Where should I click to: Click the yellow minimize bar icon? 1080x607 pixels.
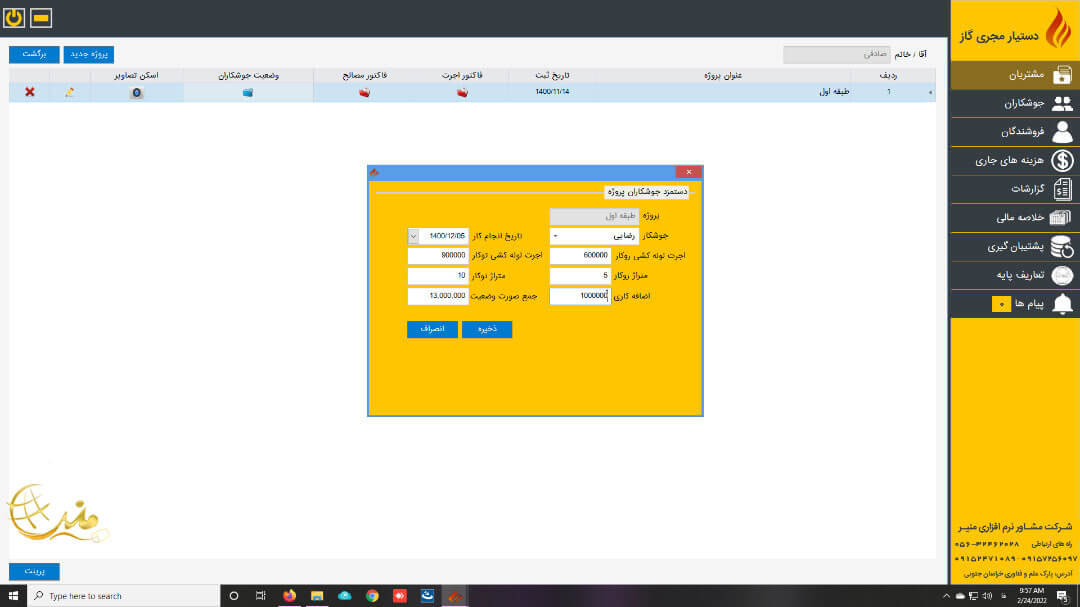[41, 18]
